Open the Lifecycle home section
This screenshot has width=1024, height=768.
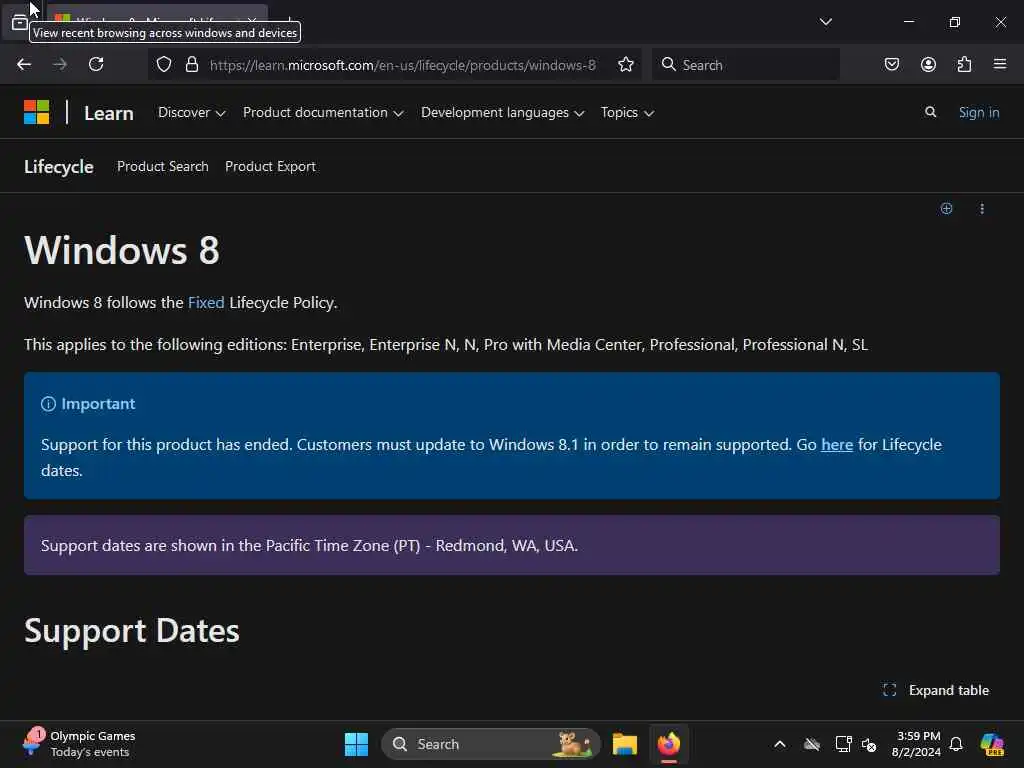(59, 167)
